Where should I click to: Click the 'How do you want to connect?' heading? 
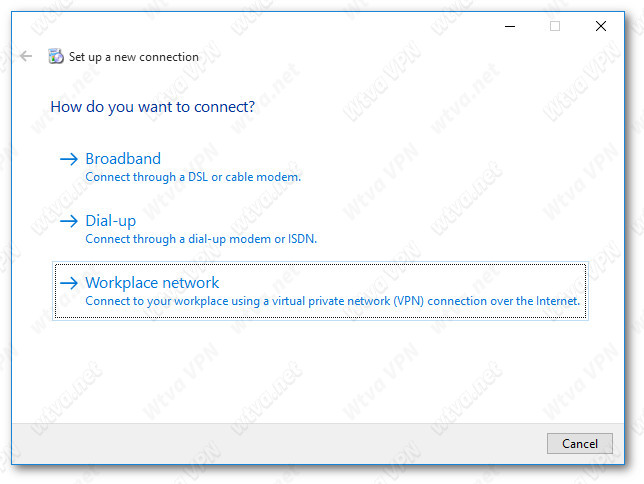point(152,107)
